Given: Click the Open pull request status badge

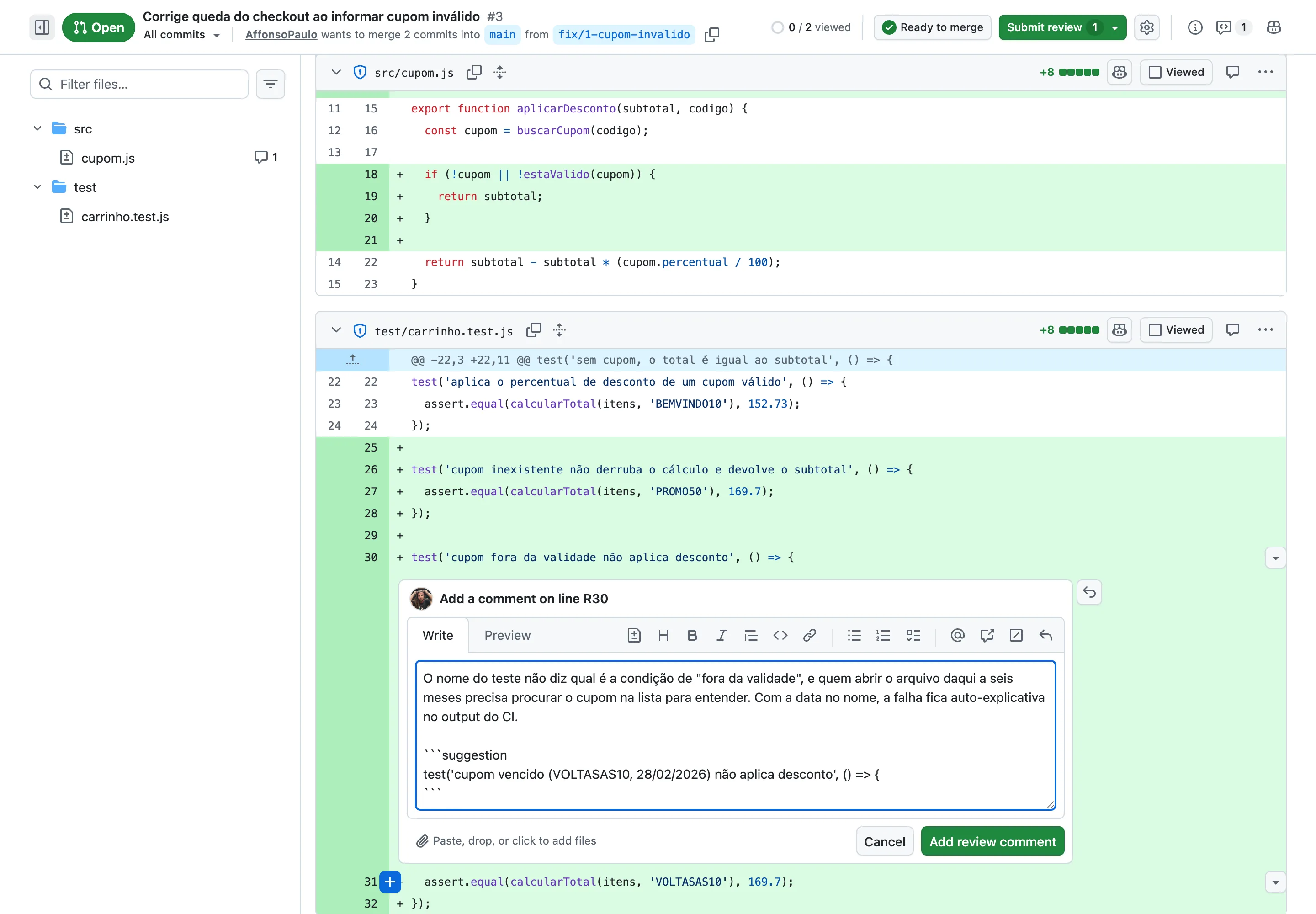Looking at the screenshot, I should (99, 27).
